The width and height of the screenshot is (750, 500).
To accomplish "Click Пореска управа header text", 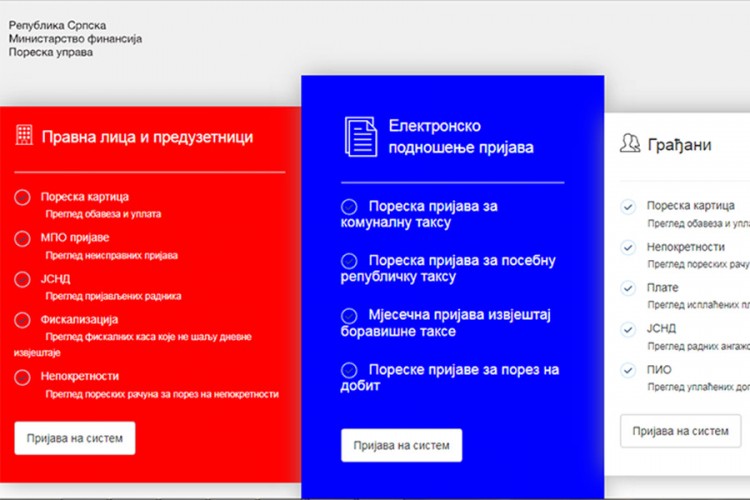I will (51, 52).
